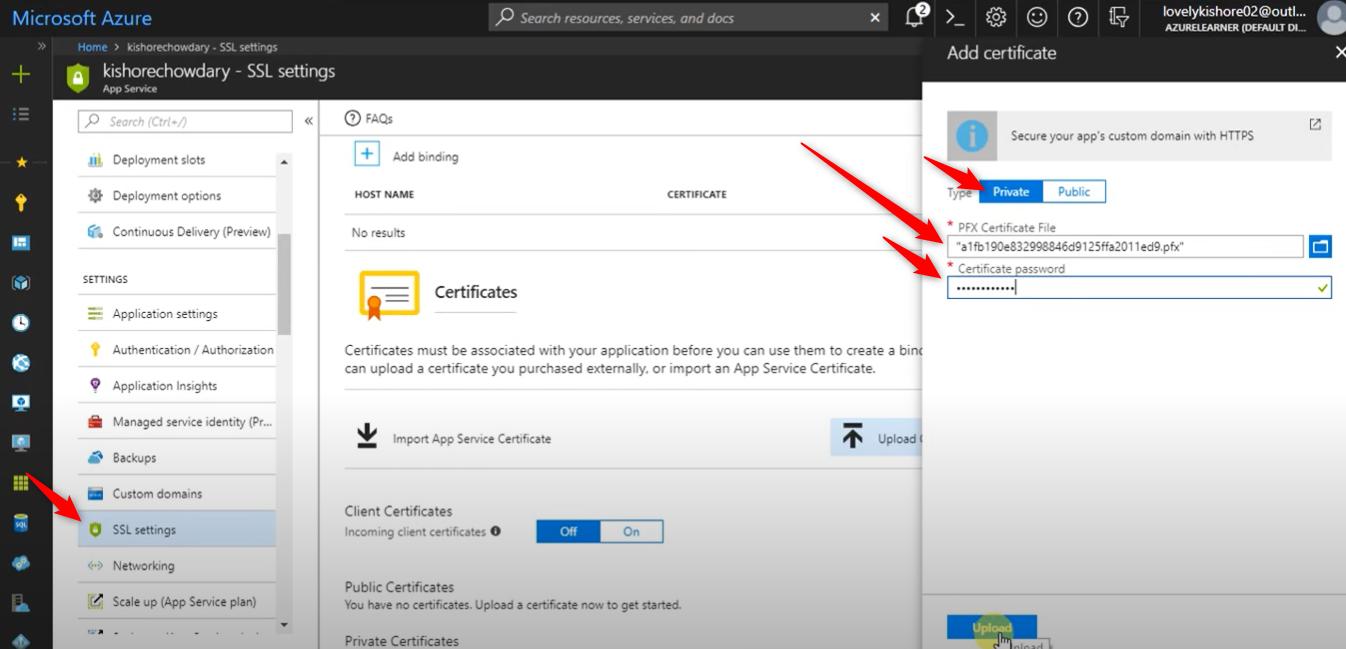The height and width of the screenshot is (649, 1346).
Task: Click the account avatar picture
Action: click(1331, 17)
